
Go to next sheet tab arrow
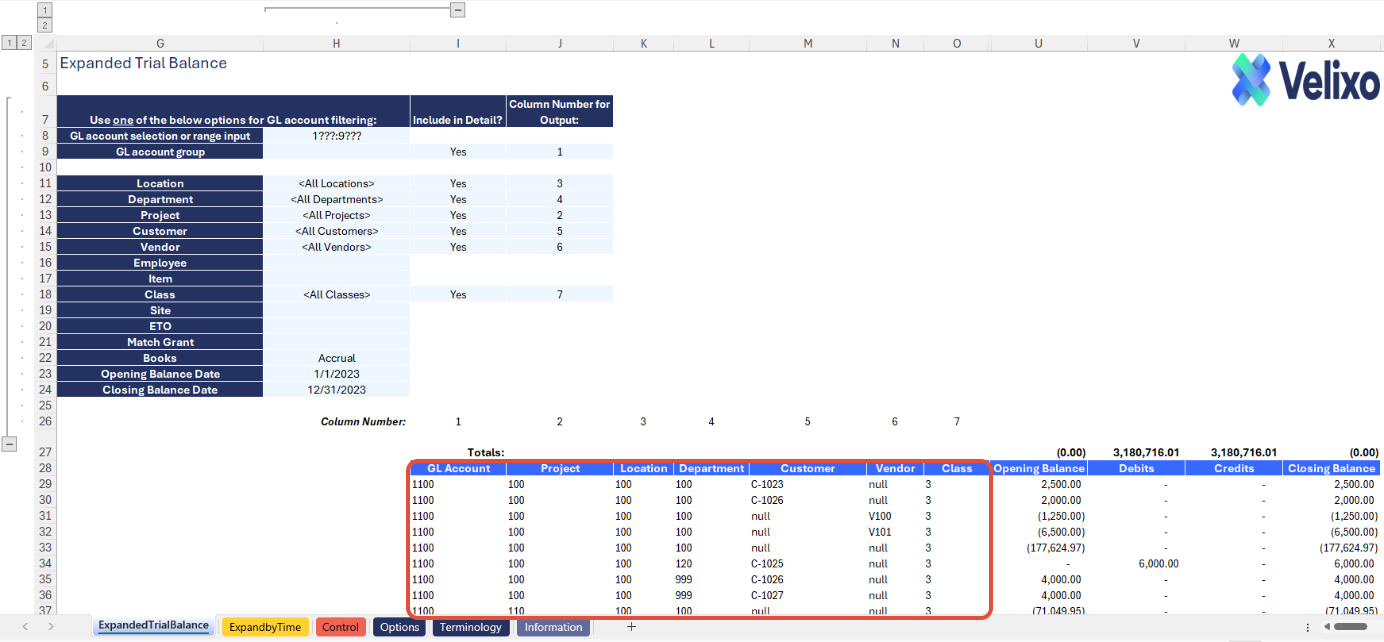point(50,627)
